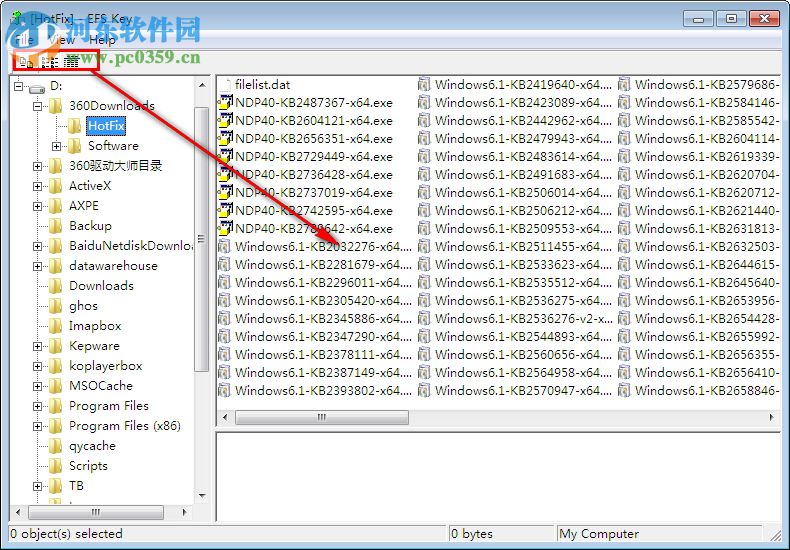The height and width of the screenshot is (550, 790).
Task: Open the Help menu
Action: coord(102,40)
